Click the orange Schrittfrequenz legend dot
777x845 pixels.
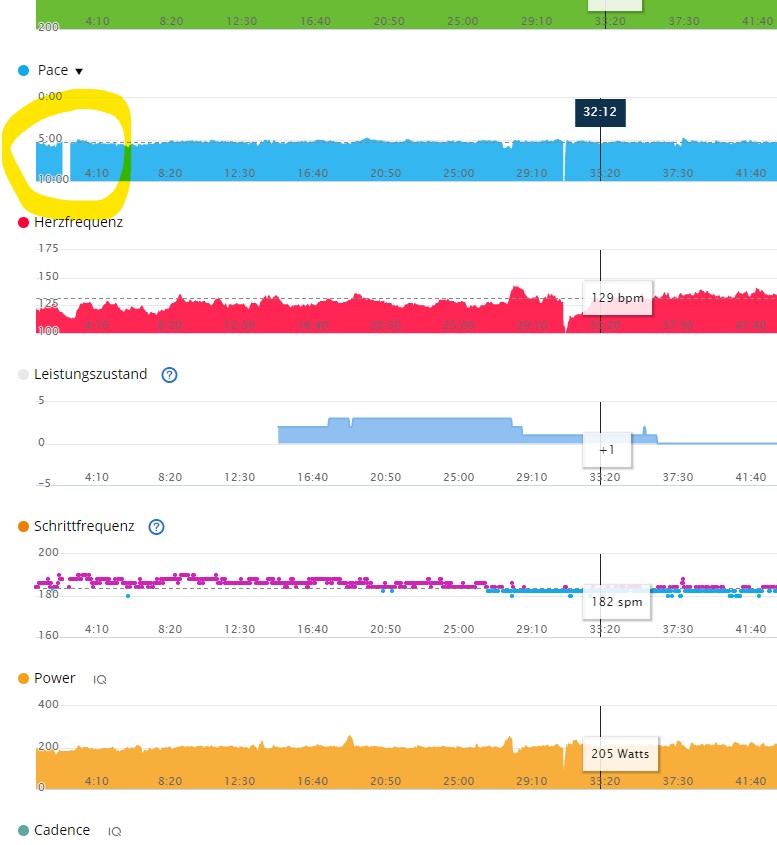pyautogui.click(x=24, y=527)
